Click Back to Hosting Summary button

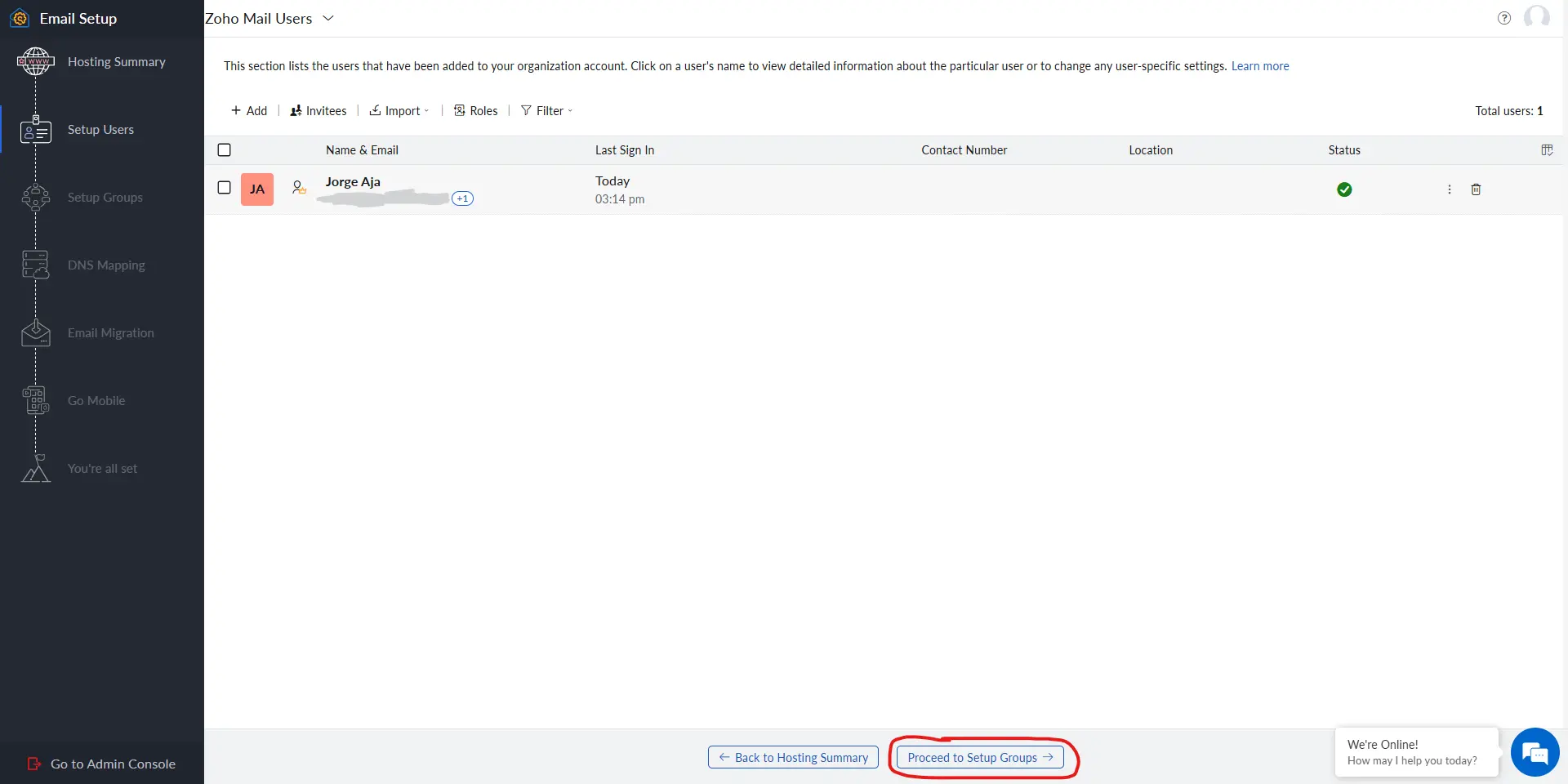[793, 758]
